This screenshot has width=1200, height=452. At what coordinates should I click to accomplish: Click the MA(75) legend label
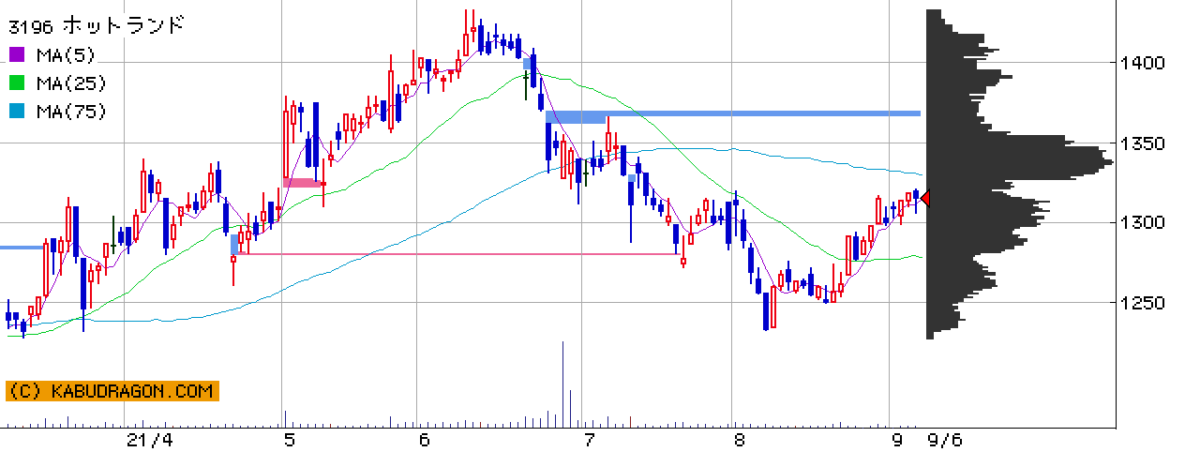coord(71,110)
